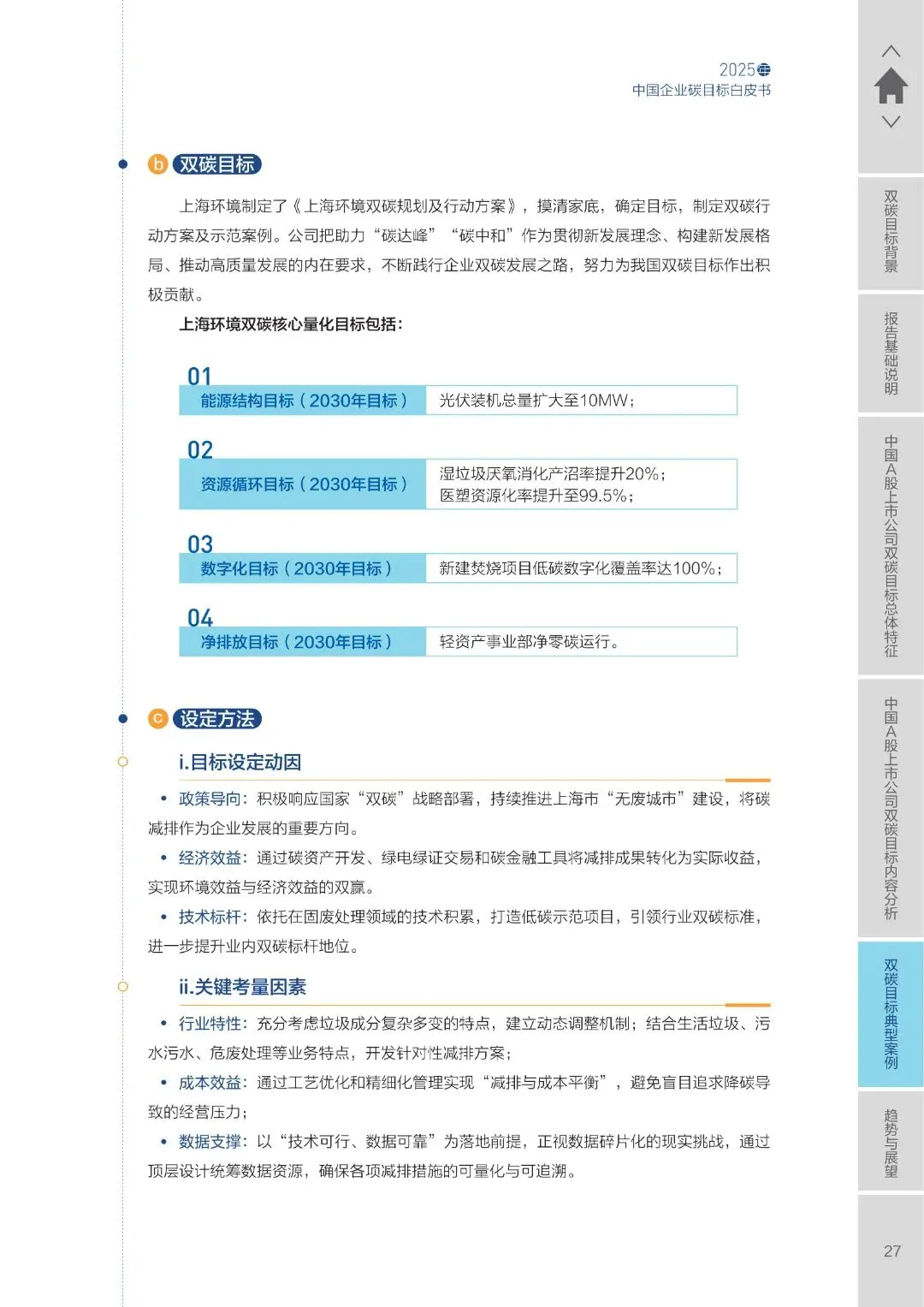Click the page number 27
This screenshot has width=924, height=1307.
pyautogui.click(x=892, y=1251)
